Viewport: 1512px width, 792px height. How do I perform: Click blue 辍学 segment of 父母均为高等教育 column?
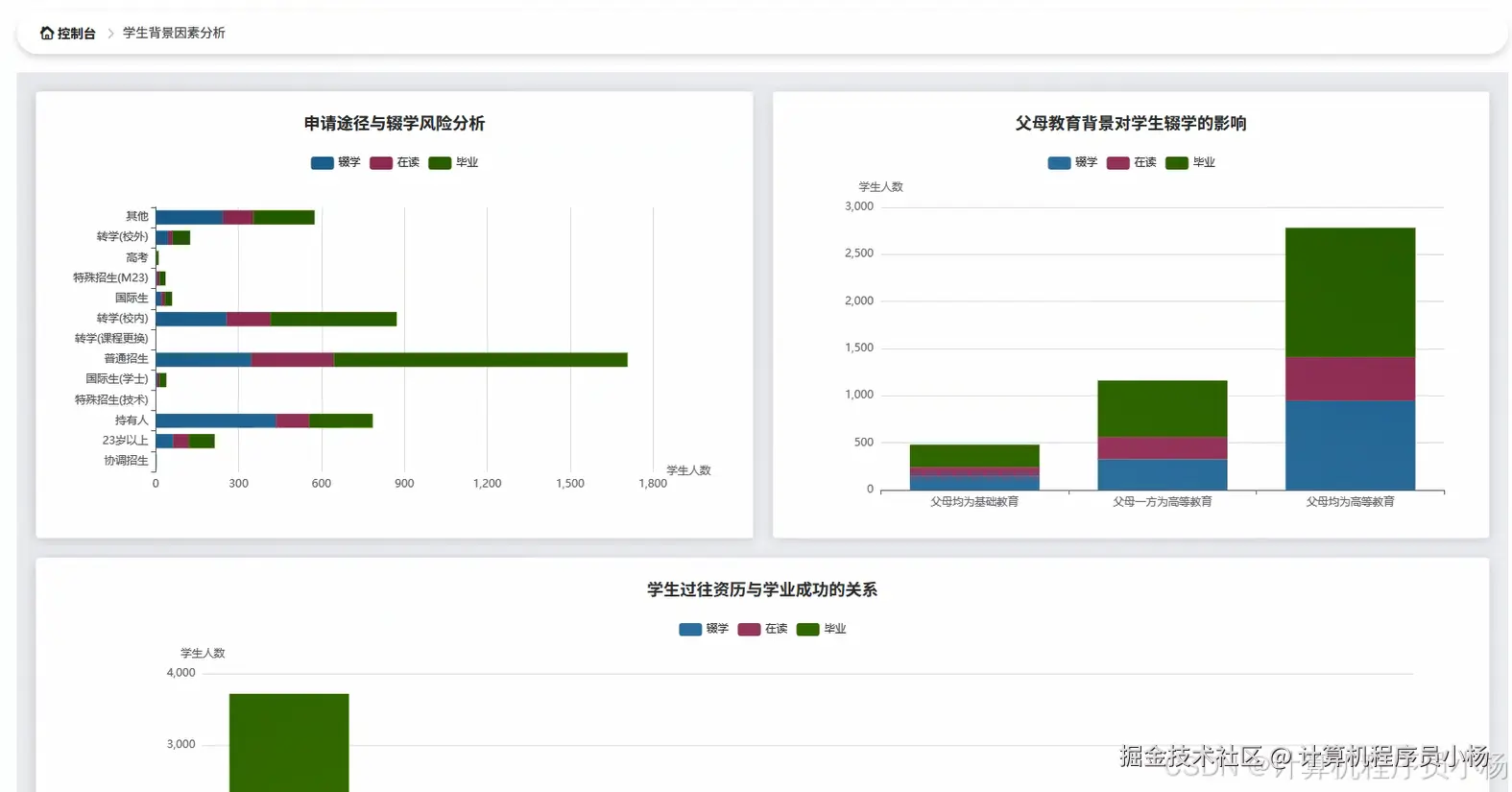[1350, 445]
